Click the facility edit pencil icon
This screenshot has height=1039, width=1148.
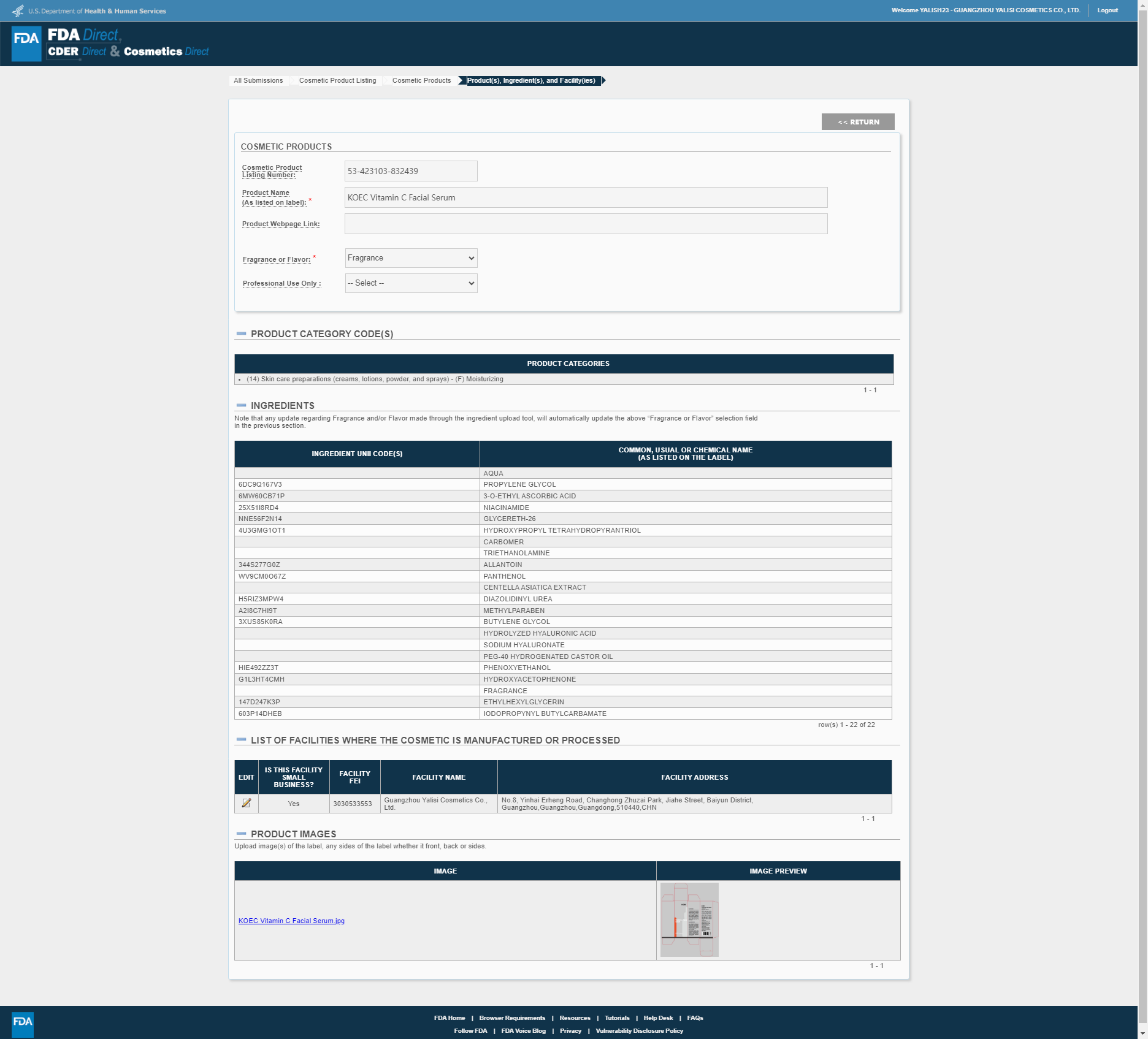tap(246, 803)
